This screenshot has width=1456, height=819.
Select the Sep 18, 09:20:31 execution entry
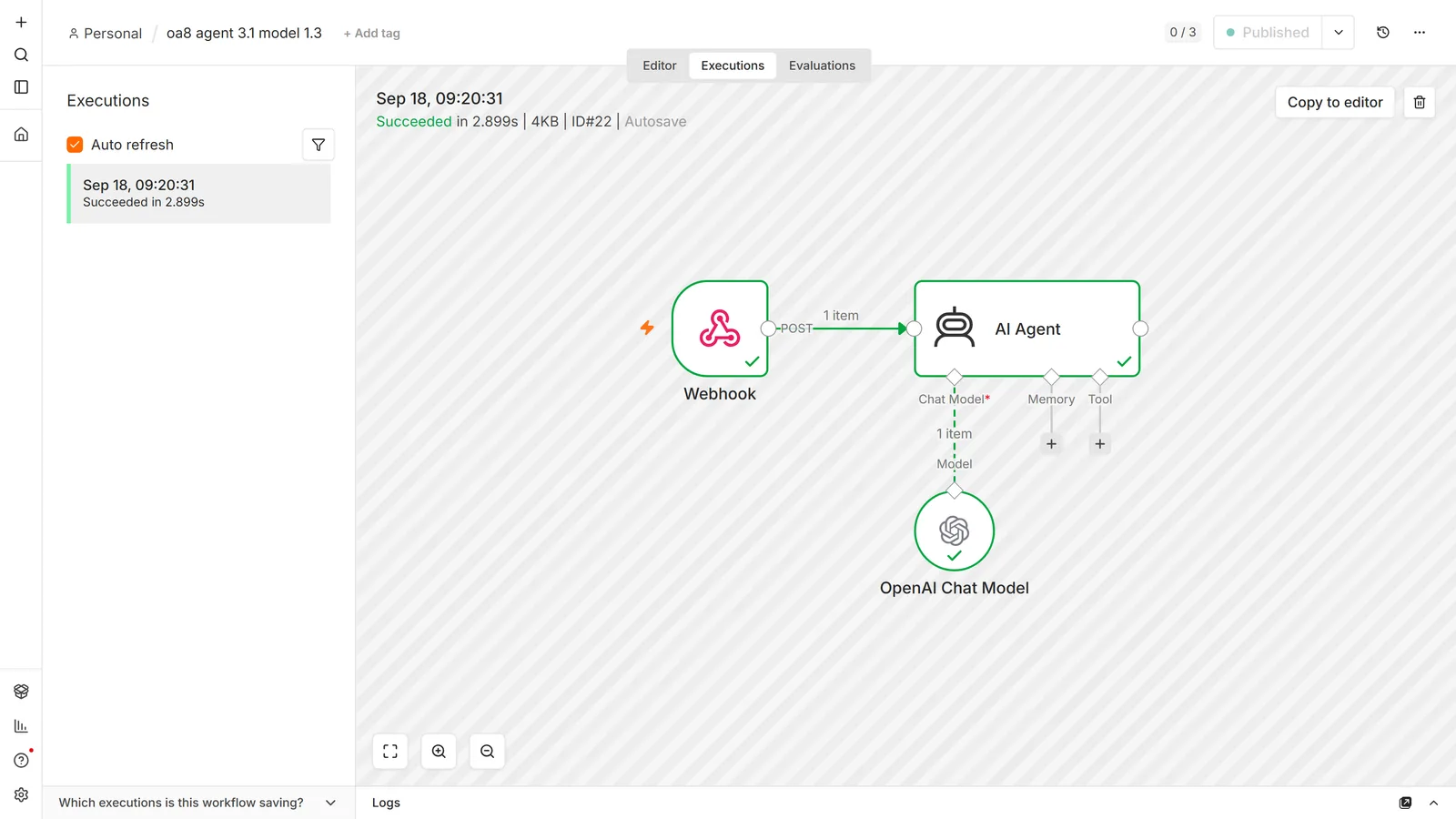pos(198,193)
